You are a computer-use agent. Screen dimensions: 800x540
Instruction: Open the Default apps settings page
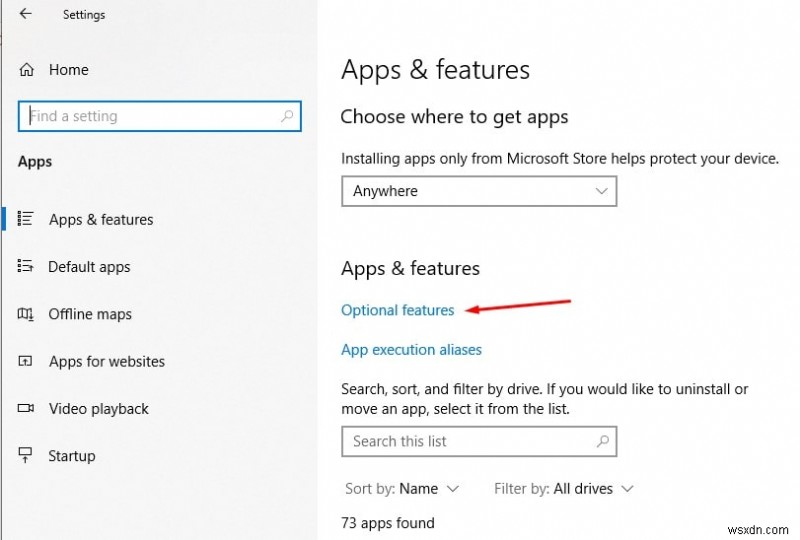89,267
